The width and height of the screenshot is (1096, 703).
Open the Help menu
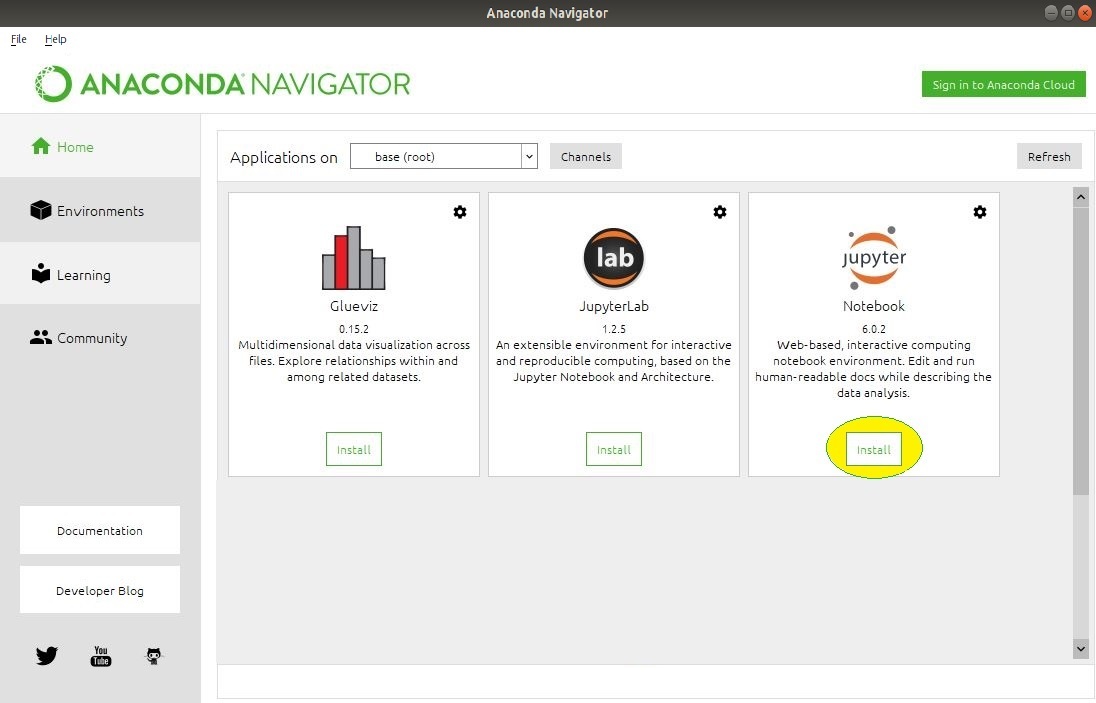point(56,39)
